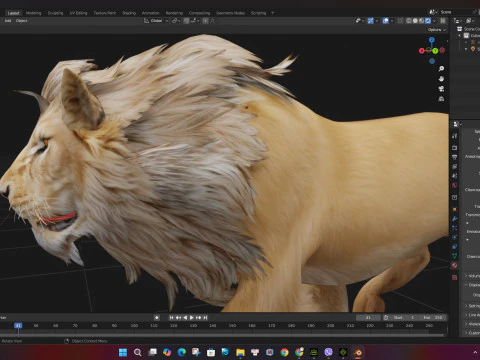The width and height of the screenshot is (480, 360).
Task: Open the Texture properties tab
Action: (x=455, y=277)
